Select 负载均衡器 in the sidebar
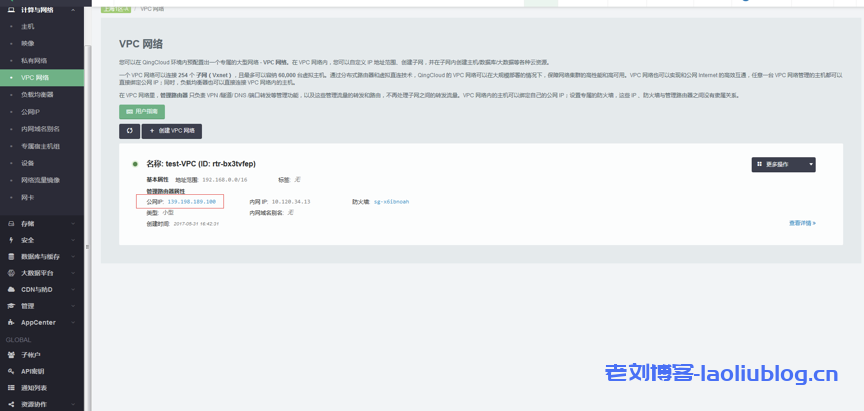Screen dimensions: 864x411 (38, 94)
